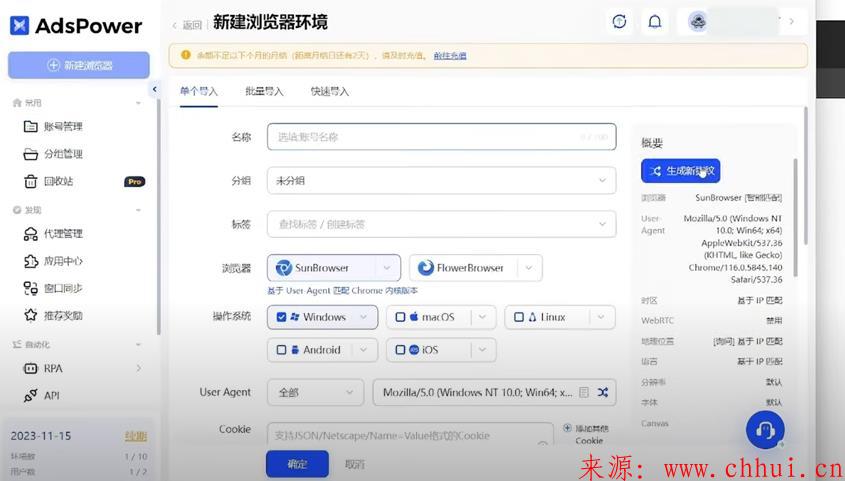
Task: Click the 新建浏览器 button in the sidebar
Action: coord(79,65)
